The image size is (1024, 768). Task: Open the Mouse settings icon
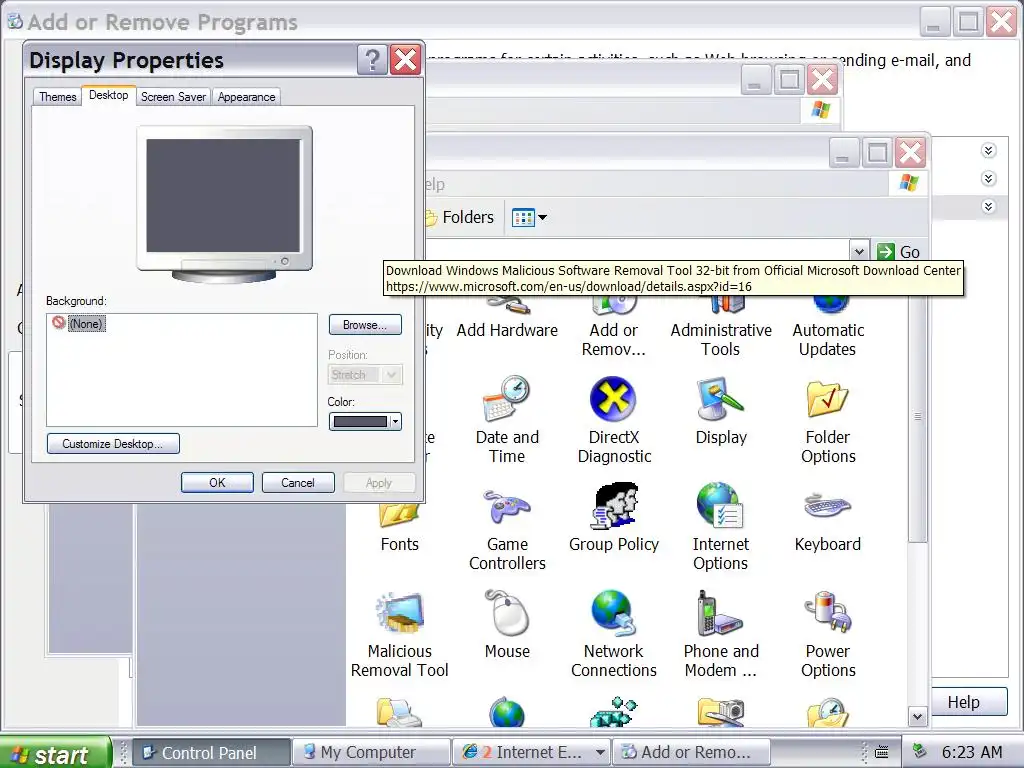507,625
